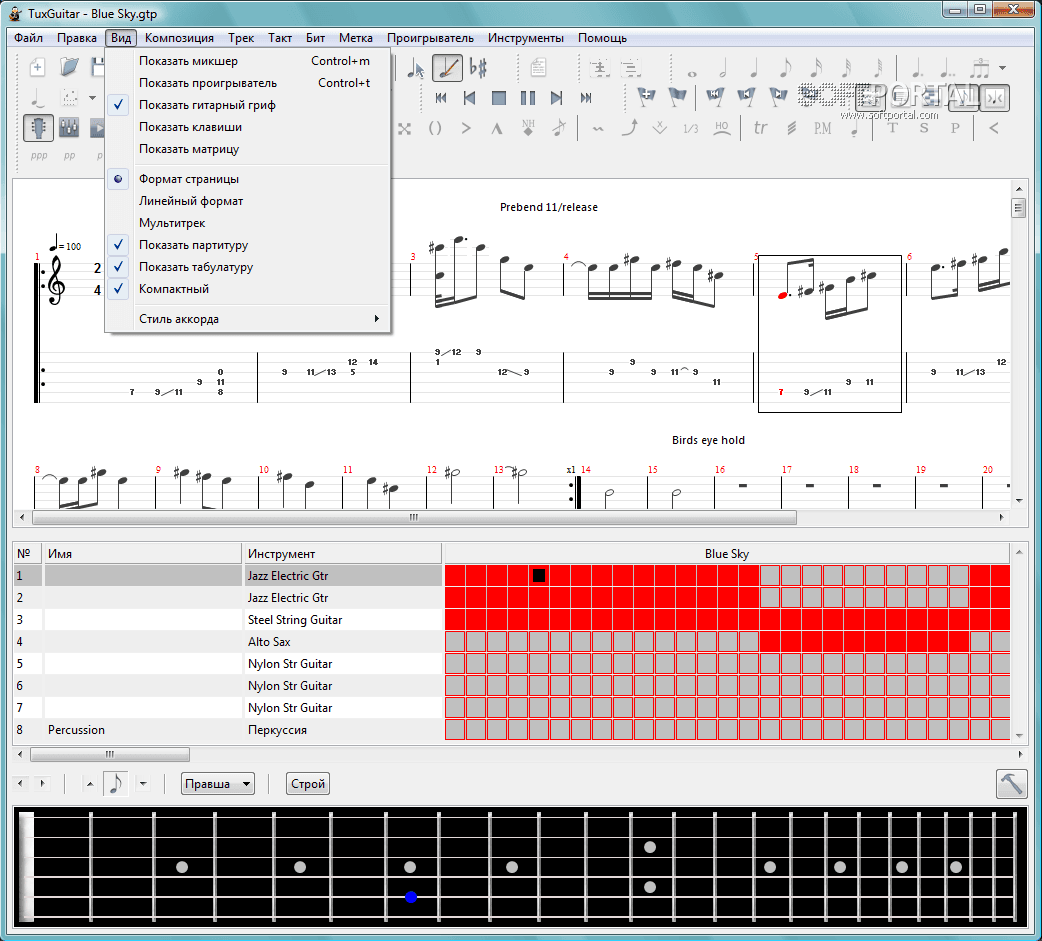This screenshot has height=941, width=1042.
Task: Click the hammer settings icon on fretboard
Action: click(1012, 783)
